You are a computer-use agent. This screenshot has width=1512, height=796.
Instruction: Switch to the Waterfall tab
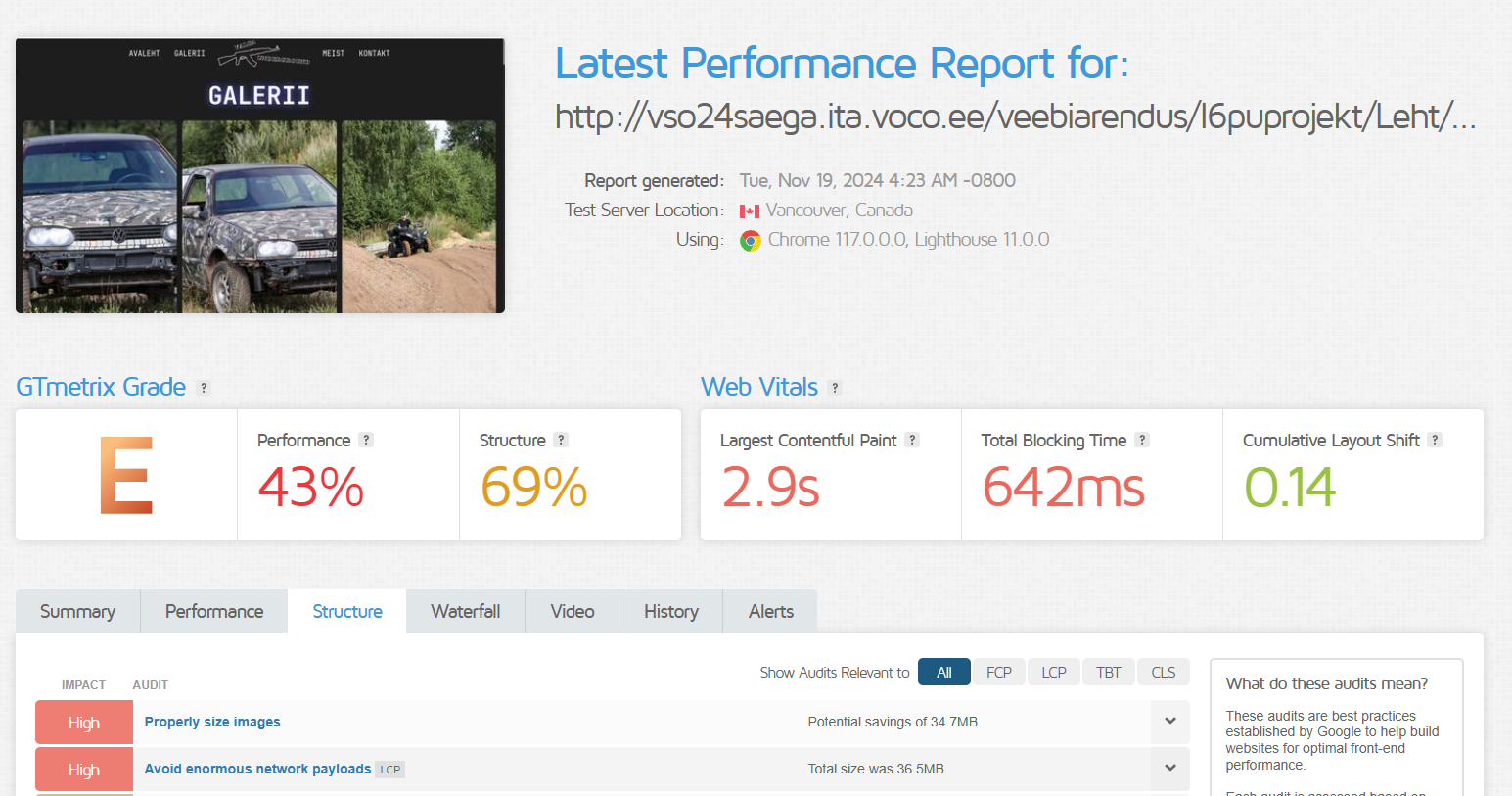465,612
